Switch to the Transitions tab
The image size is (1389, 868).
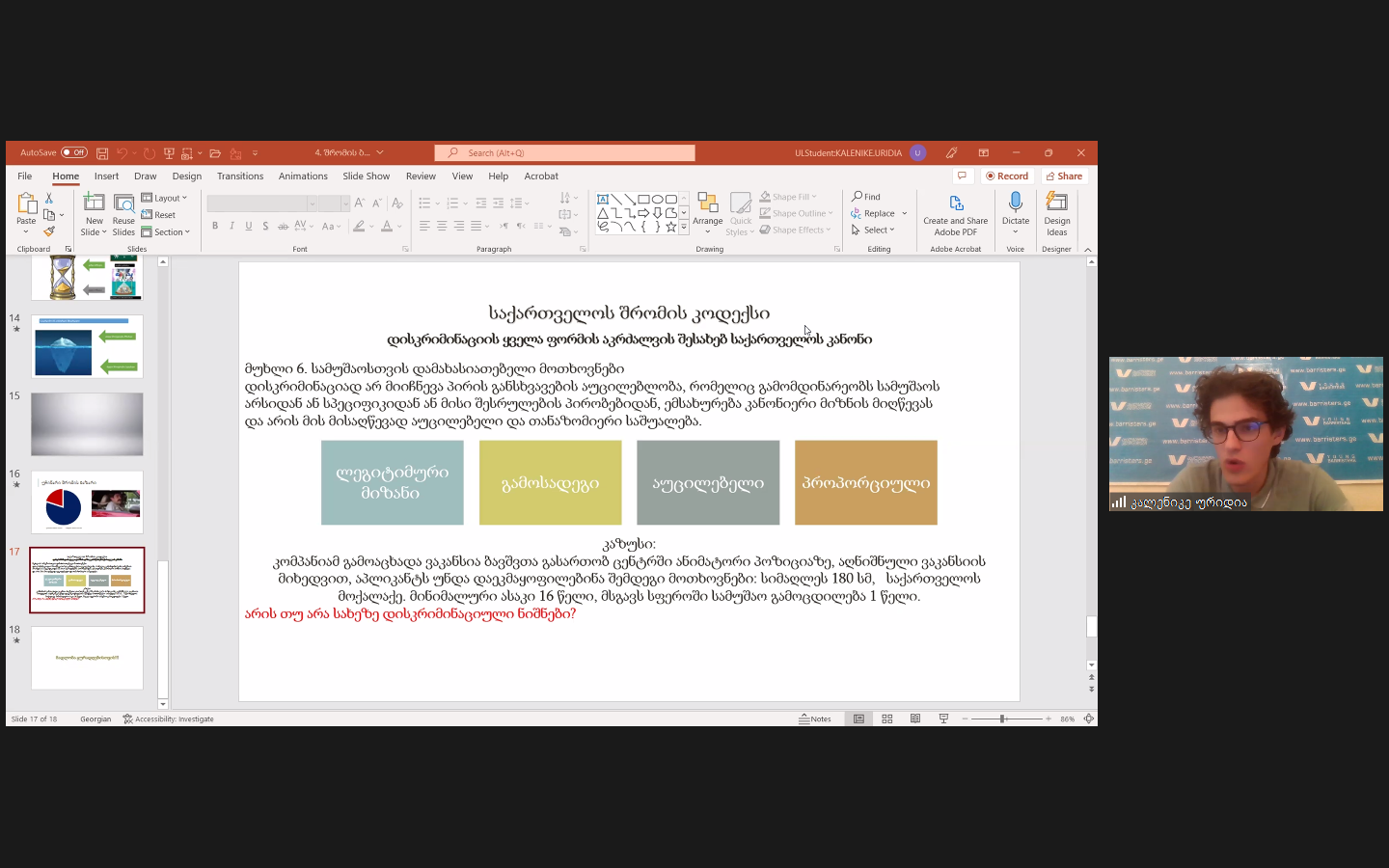(240, 176)
